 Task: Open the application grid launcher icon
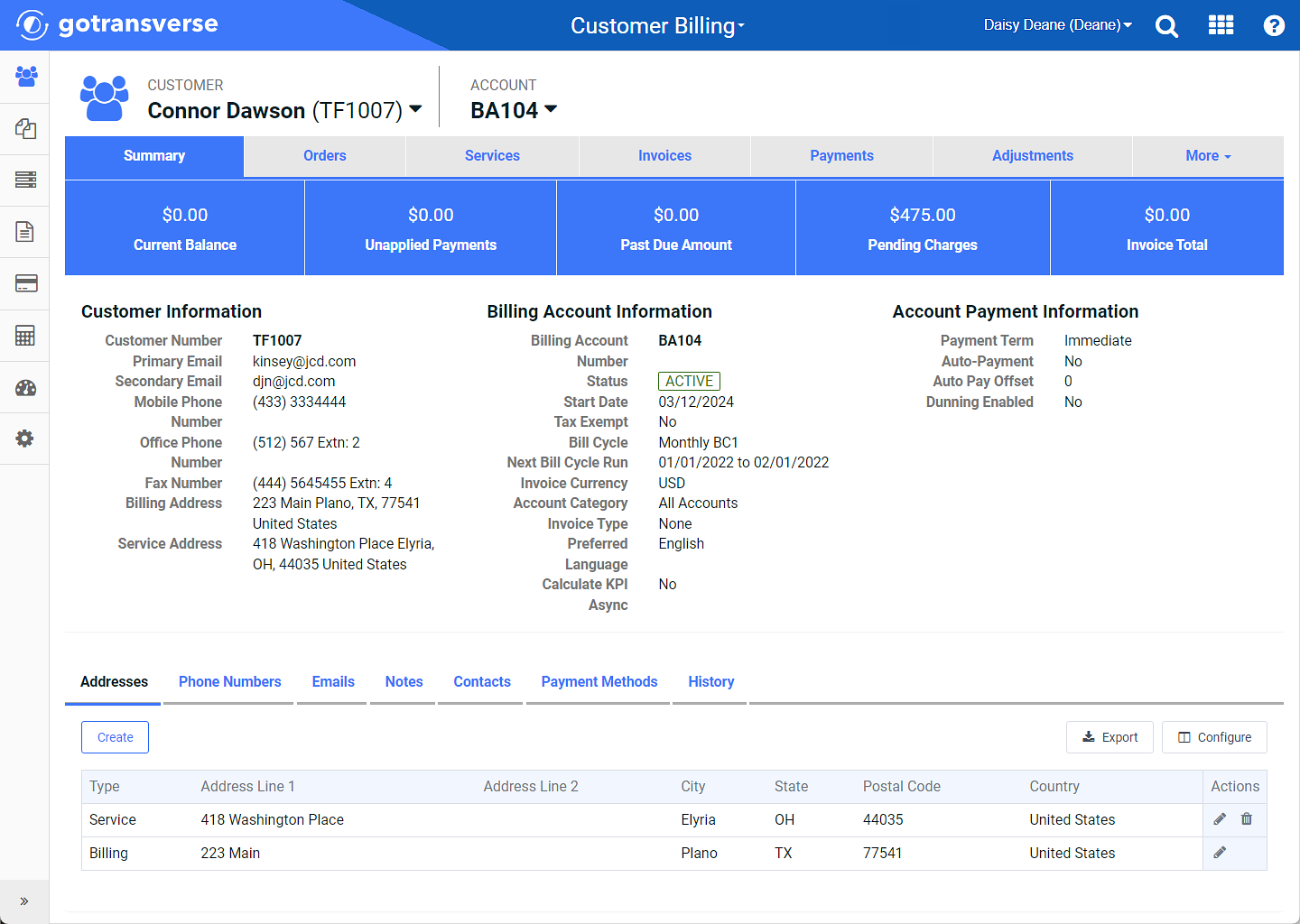pyautogui.click(x=1221, y=25)
